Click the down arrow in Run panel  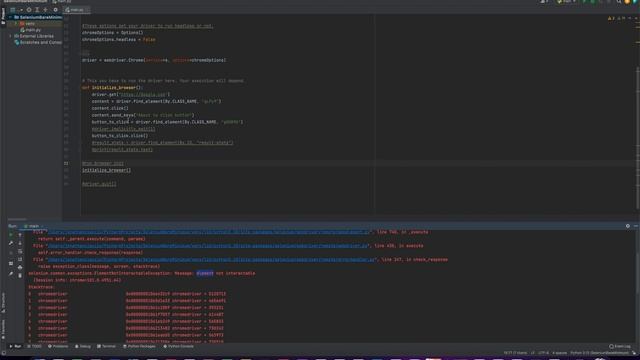tap(20, 243)
